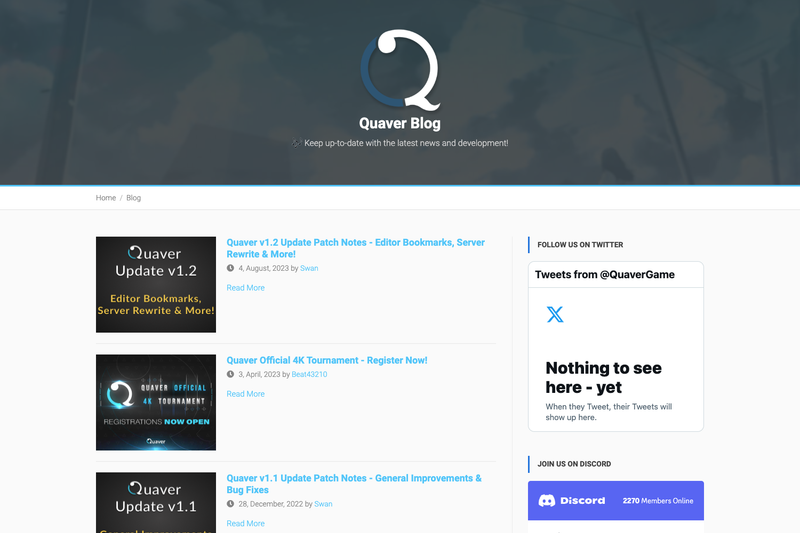Click '2270 Members Online' text

coord(658,501)
